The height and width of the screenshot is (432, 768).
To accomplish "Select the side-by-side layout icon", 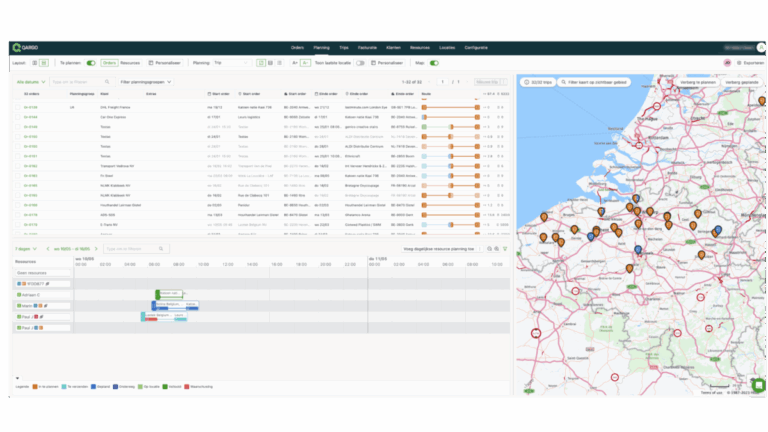I will tap(34, 63).
